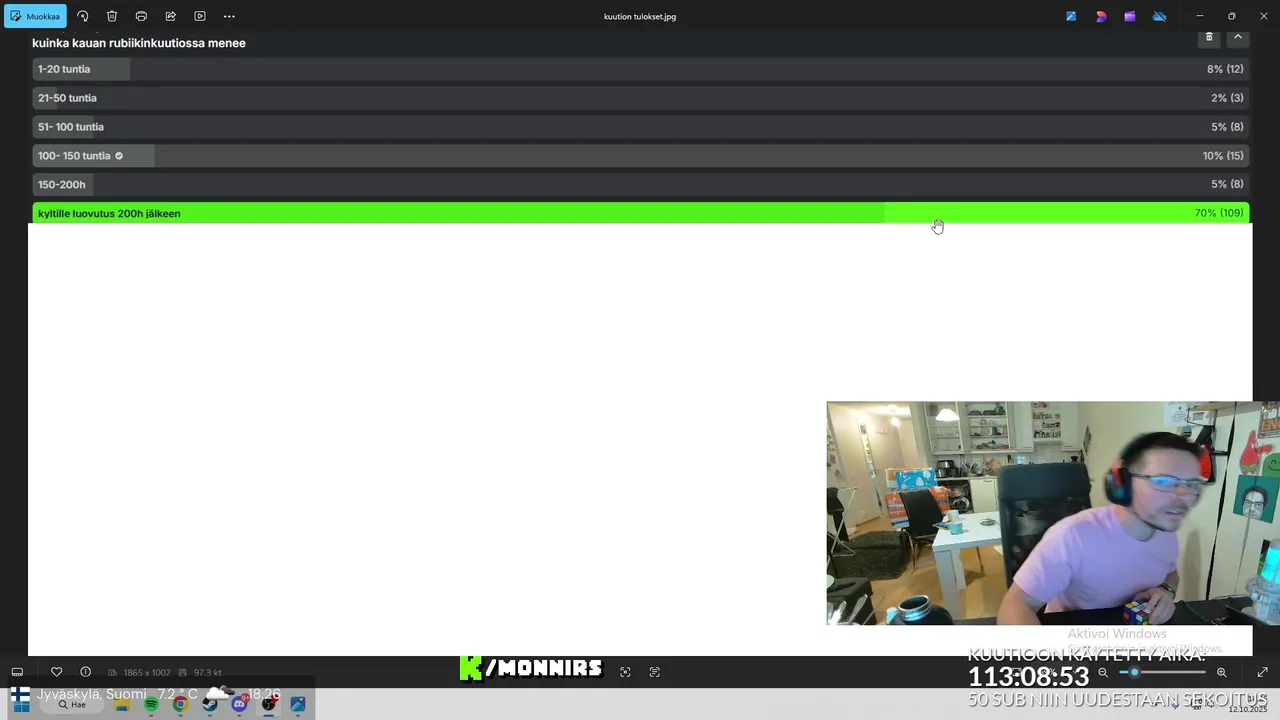The width and height of the screenshot is (1280, 720).
Task: Select the 150-200h poll row
Action: (640, 184)
